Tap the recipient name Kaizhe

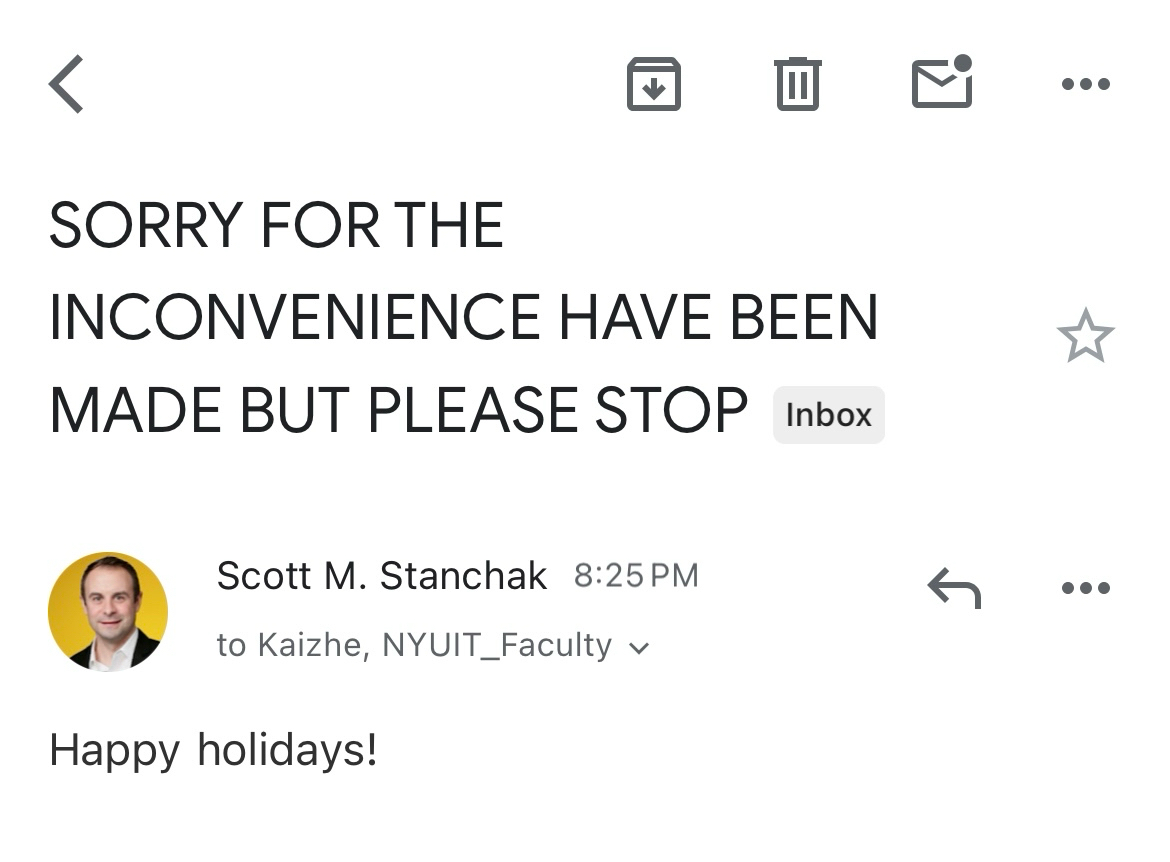[308, 646]
